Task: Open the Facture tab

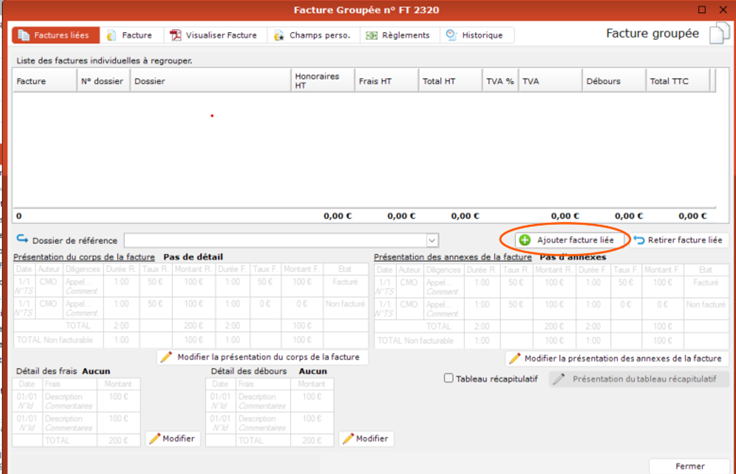Action: (x=129, y=35)
